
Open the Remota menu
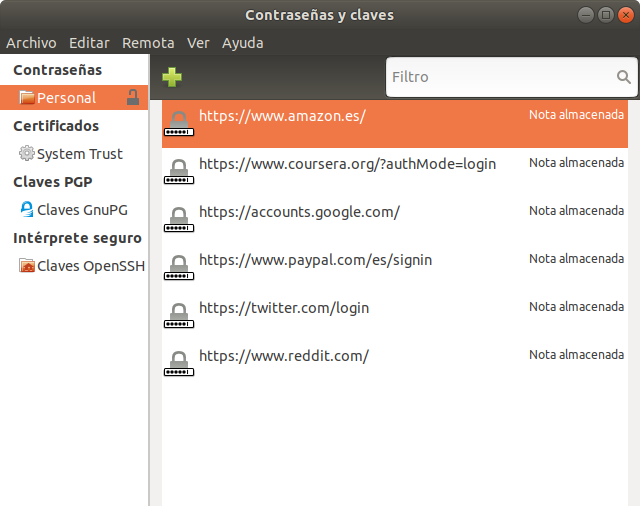148,43
